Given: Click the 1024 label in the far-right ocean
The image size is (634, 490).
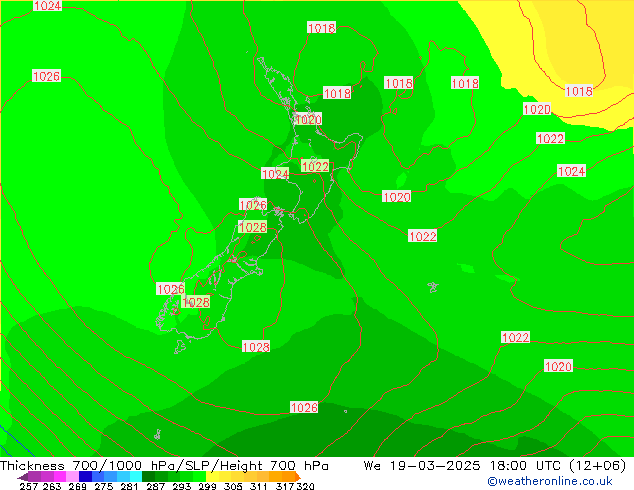Looking at the screenshot, I should pos(571,171).
